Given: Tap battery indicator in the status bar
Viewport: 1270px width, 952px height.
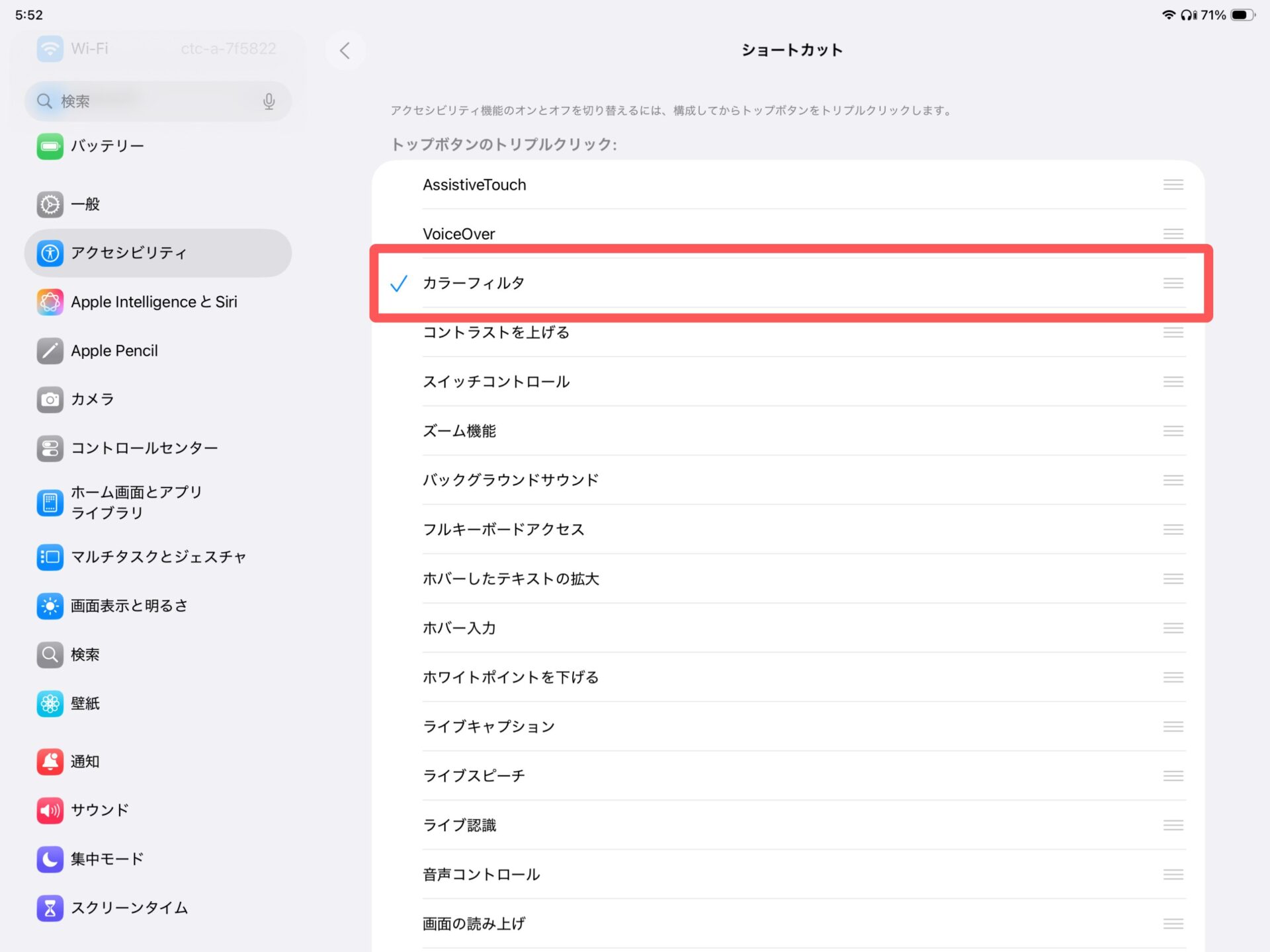Looking at the screenshot, I should (x=1242, y=15).
